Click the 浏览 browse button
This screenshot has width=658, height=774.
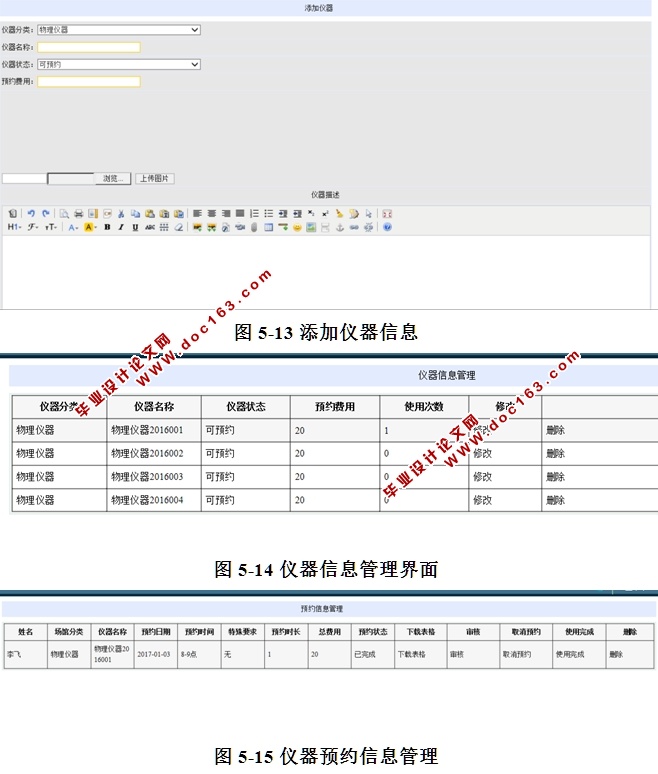113,178
